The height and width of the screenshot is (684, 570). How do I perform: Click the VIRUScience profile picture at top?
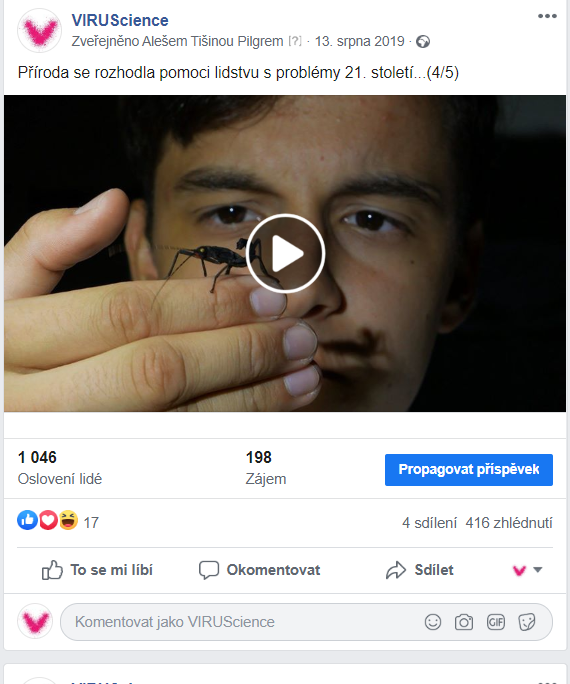coord(39,31)
